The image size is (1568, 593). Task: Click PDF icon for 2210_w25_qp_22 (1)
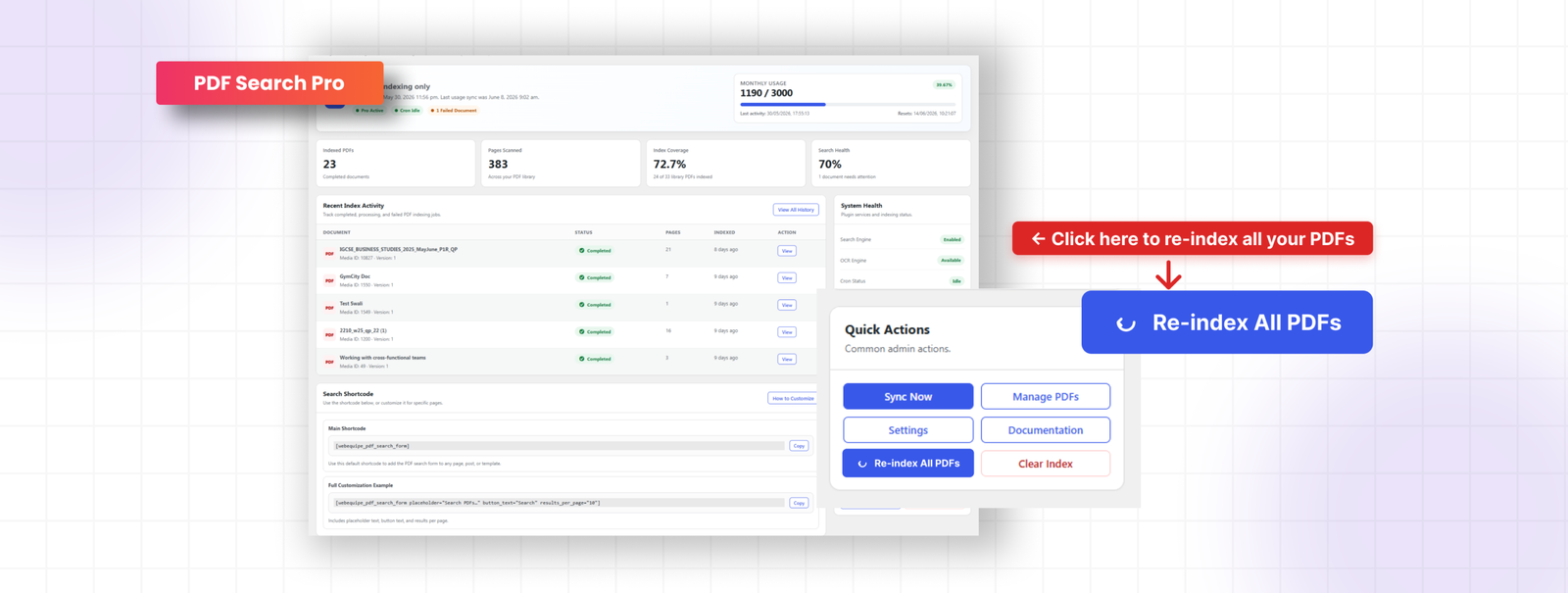(329, 335)
